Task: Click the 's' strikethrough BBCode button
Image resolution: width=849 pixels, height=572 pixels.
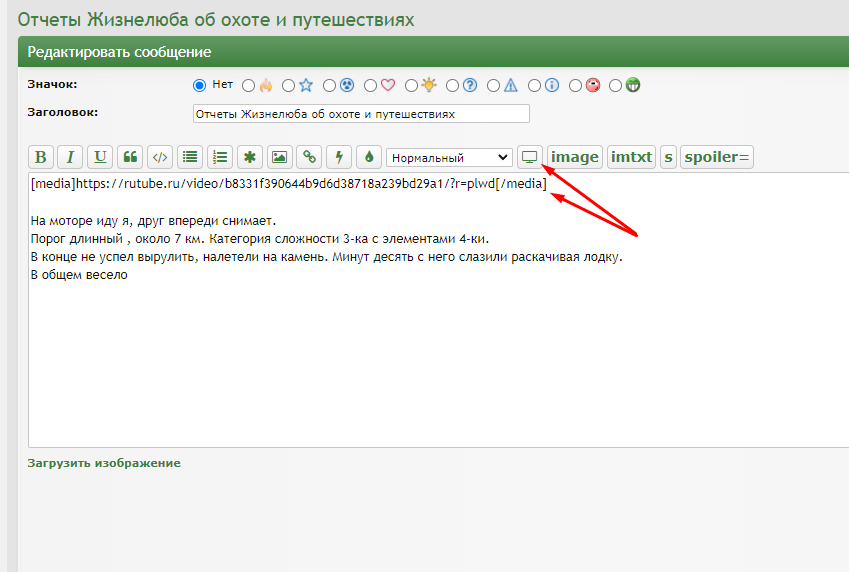Action: pyautogui.click(x=668, y=157)
